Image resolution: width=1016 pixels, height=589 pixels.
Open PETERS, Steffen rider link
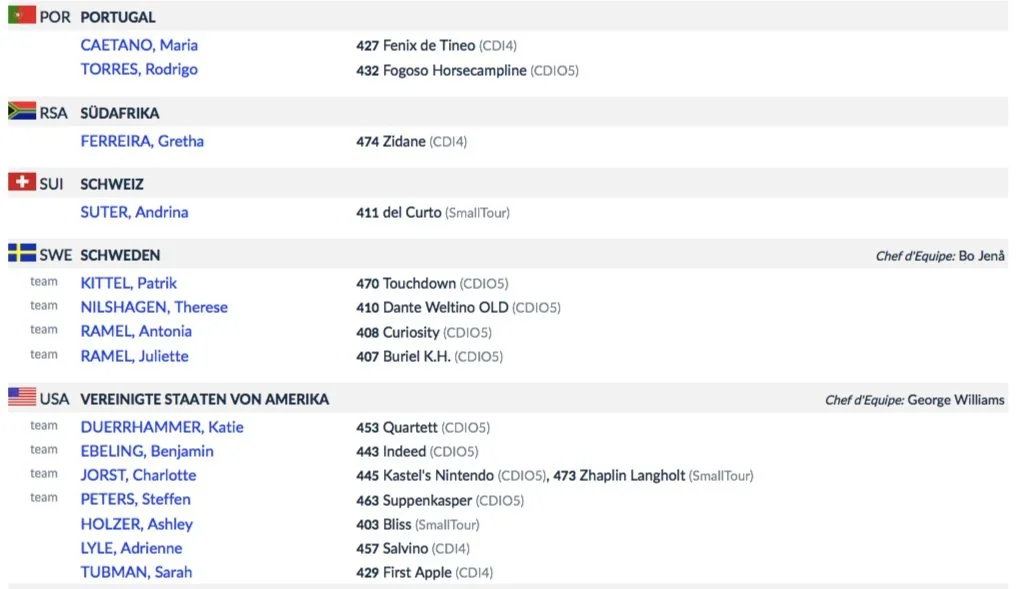135,499
